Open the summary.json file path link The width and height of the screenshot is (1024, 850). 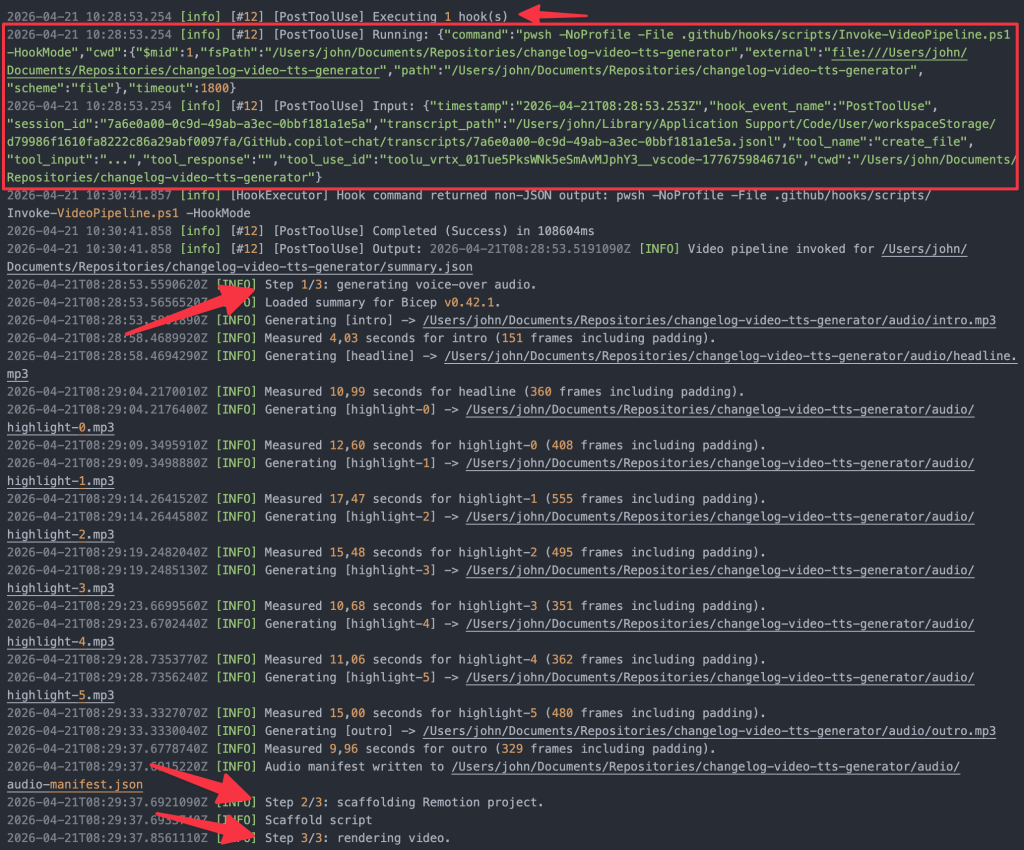tap(240, 266)
